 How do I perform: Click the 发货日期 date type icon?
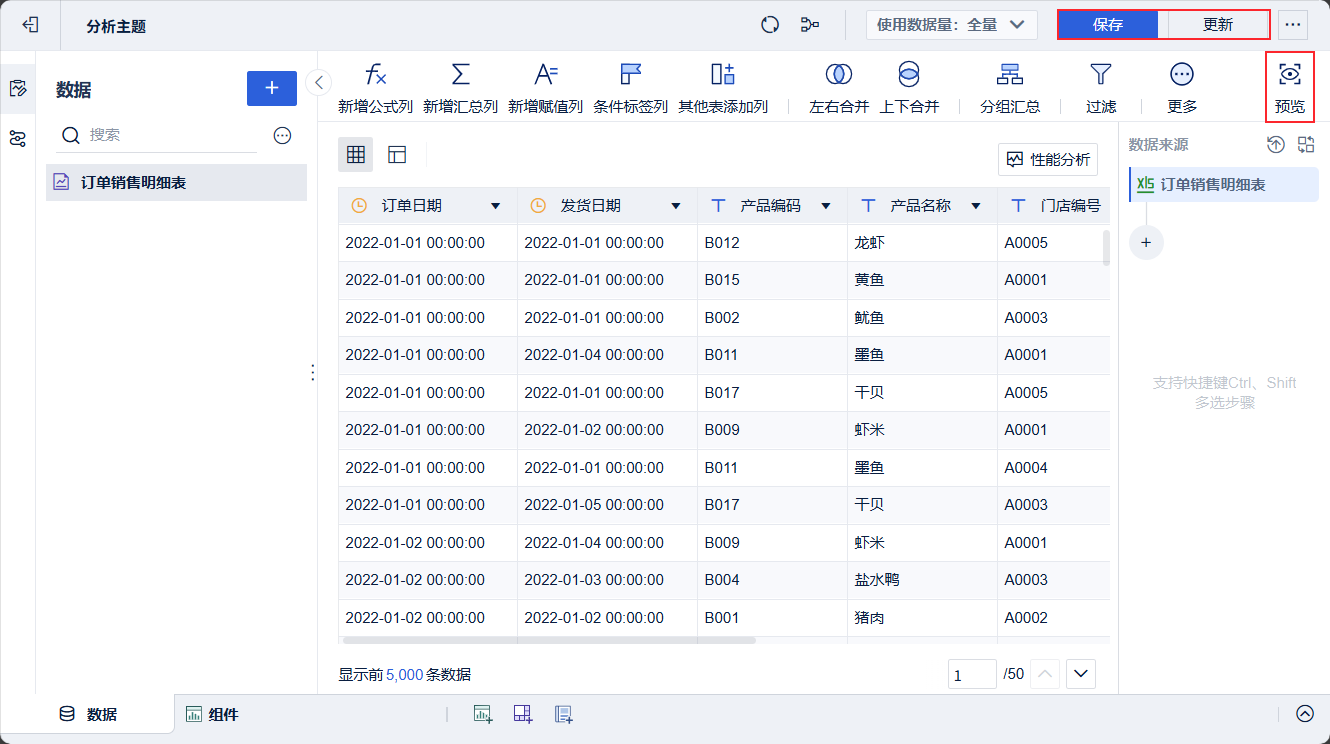(538, 206)
